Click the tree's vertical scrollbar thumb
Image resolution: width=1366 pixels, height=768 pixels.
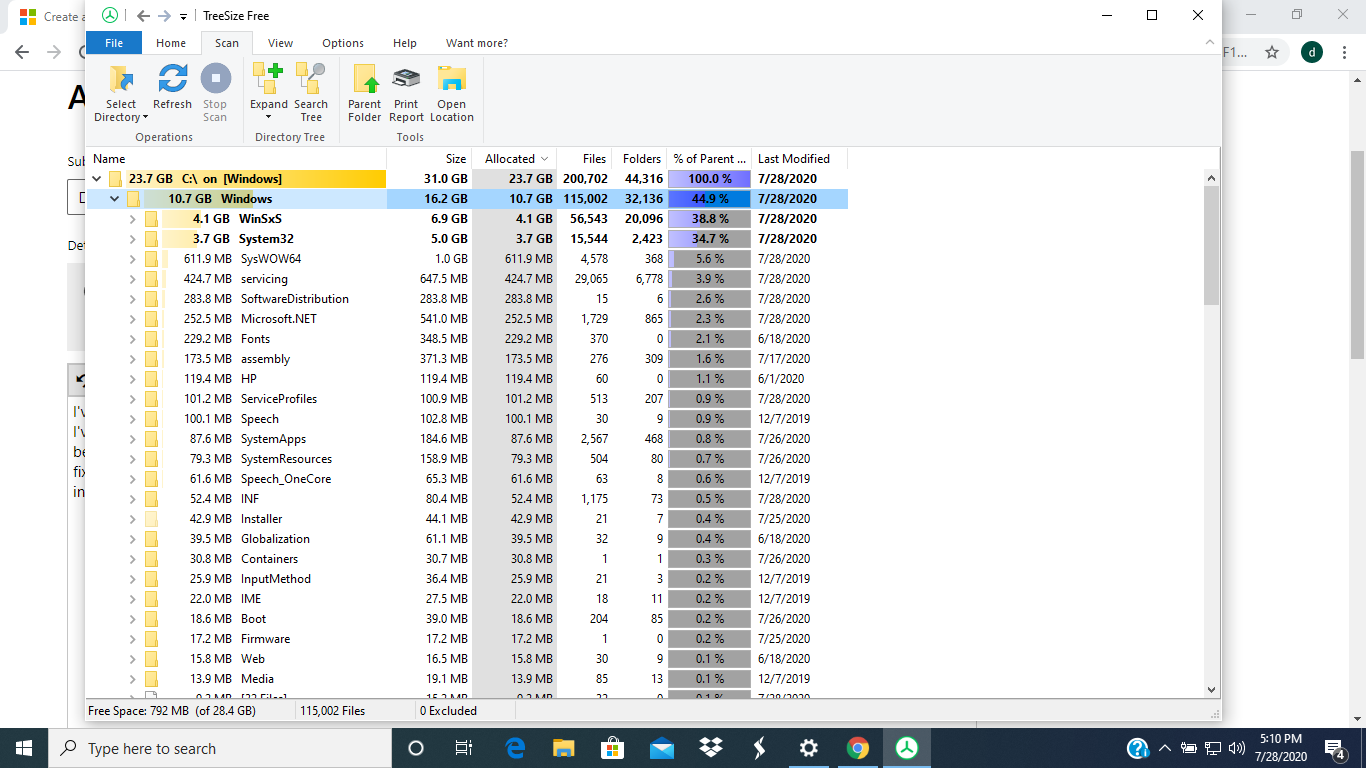click(x=1211, y=245)
